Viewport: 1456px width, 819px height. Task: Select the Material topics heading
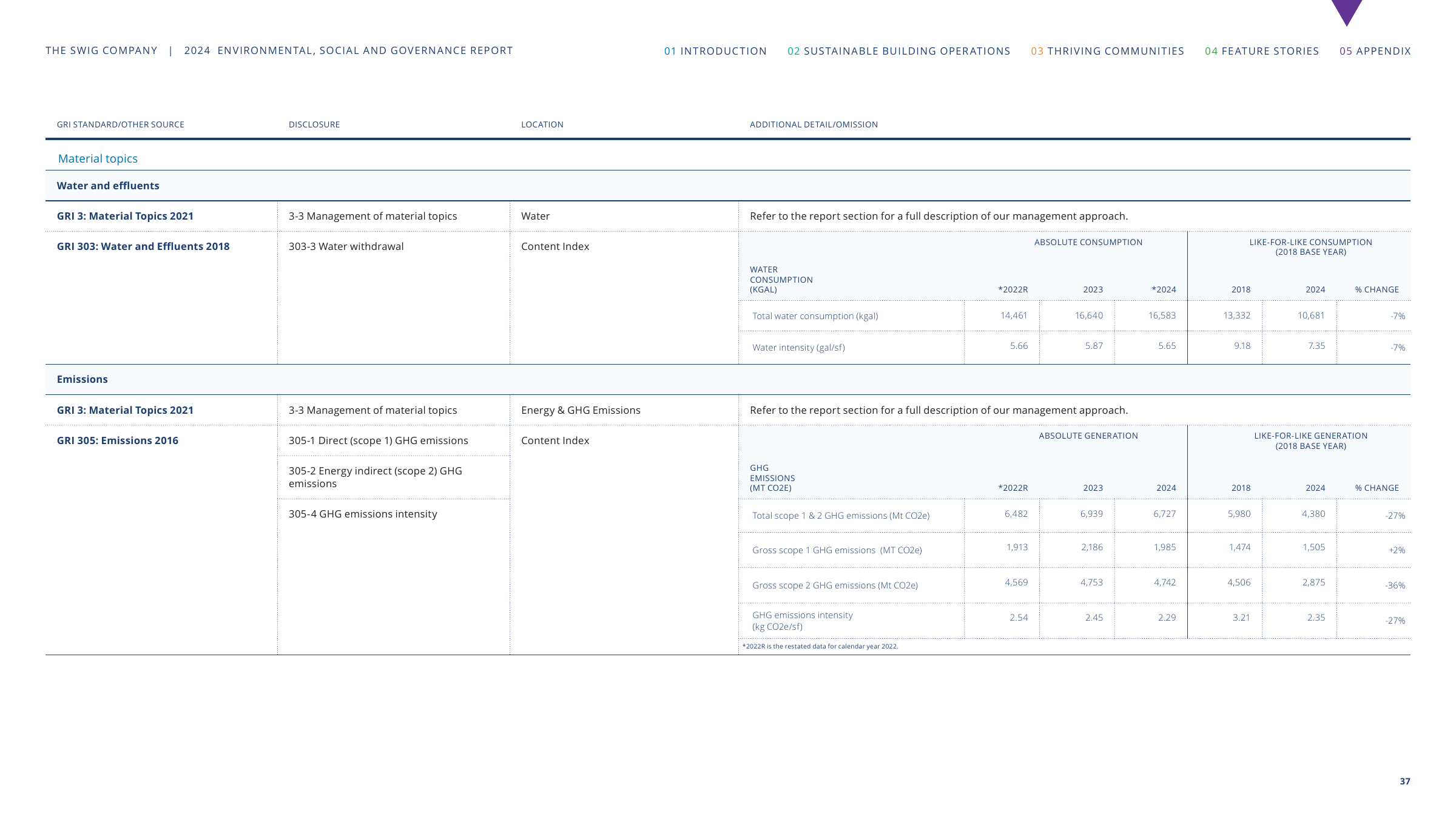pyautogui.click(x=98, y=158)
